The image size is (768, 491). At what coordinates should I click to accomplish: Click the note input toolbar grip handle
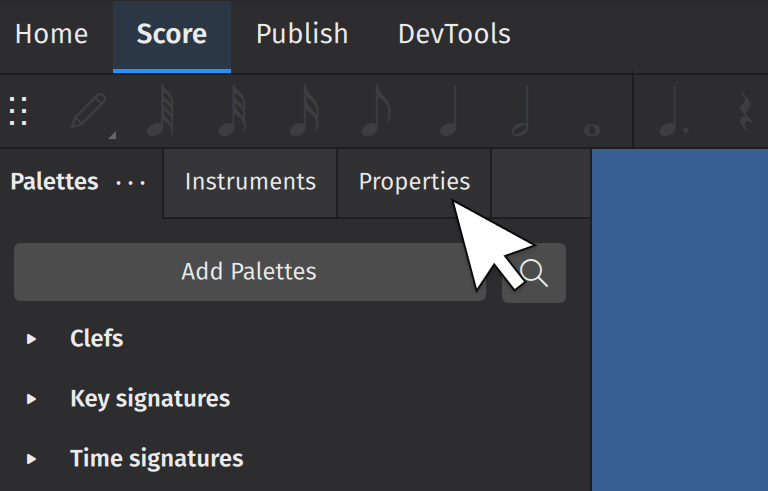coord(18,111)
